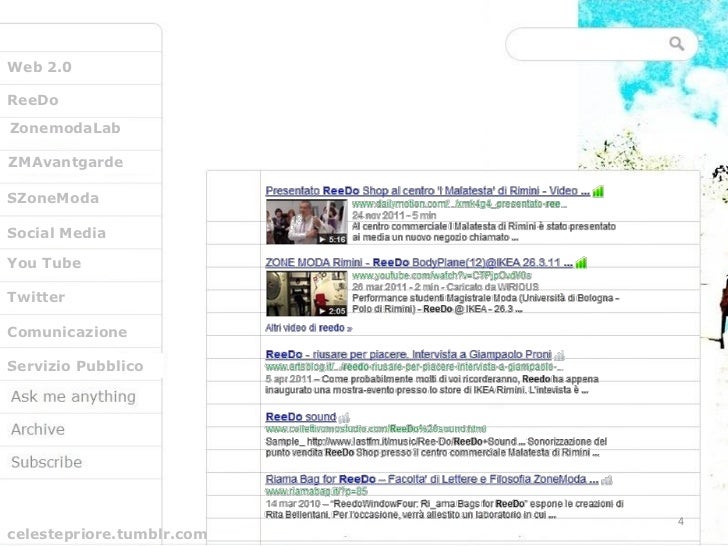Viewport: 728px width, 546px height.
Task: Click green bars icon beside ZONE MODA Rimini
Action: pos(581,263)
